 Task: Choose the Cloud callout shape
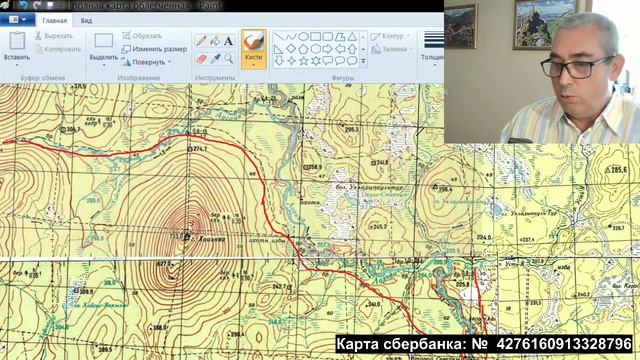coord(352,61)
